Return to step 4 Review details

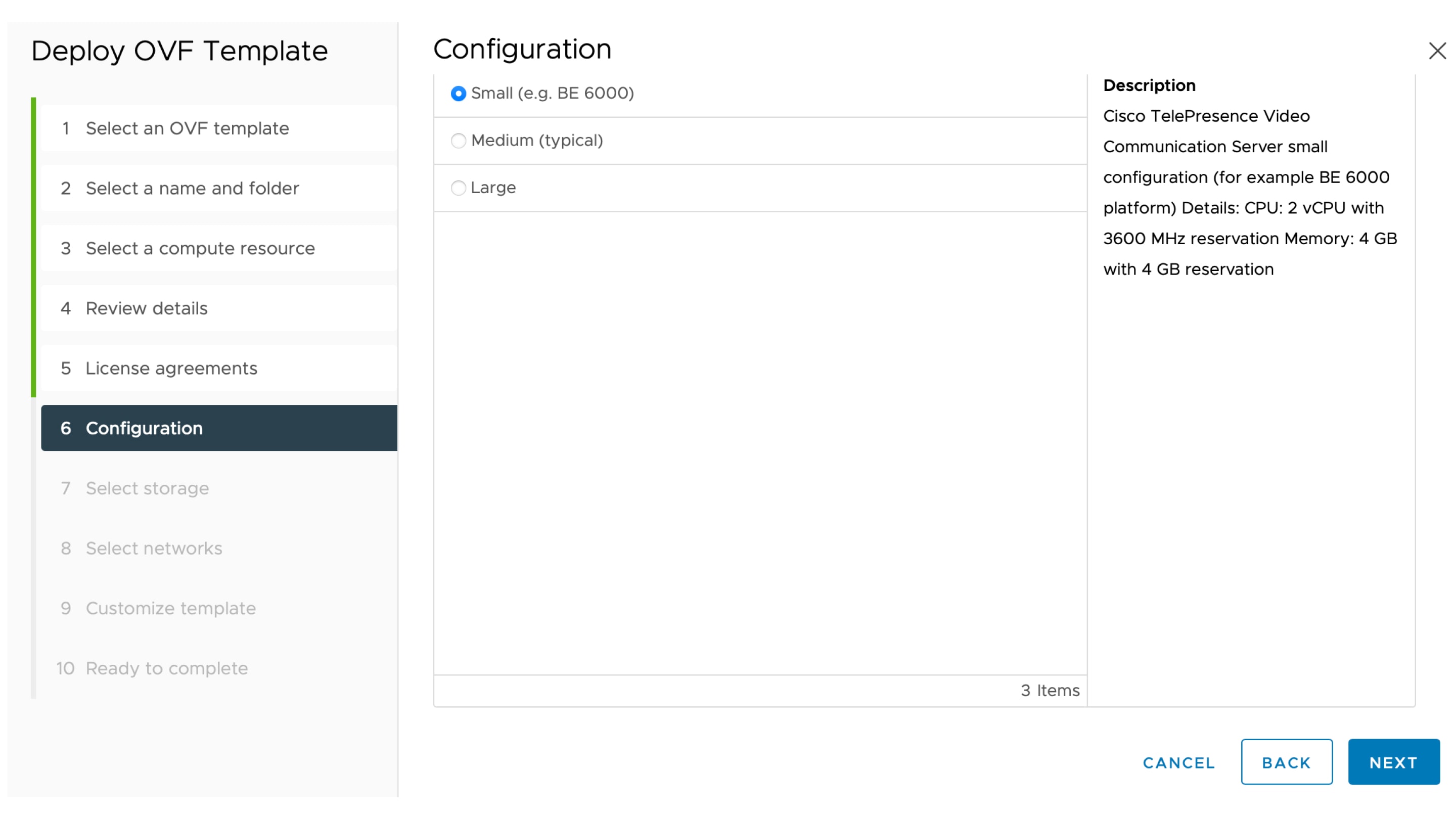point(147,308)
